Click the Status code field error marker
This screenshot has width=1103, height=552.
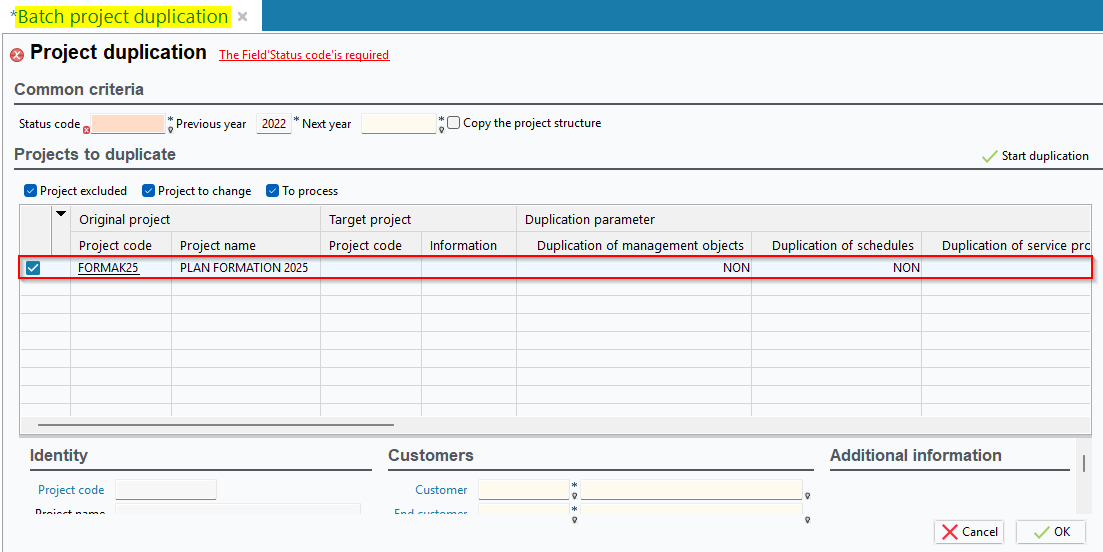coord(87,130)
